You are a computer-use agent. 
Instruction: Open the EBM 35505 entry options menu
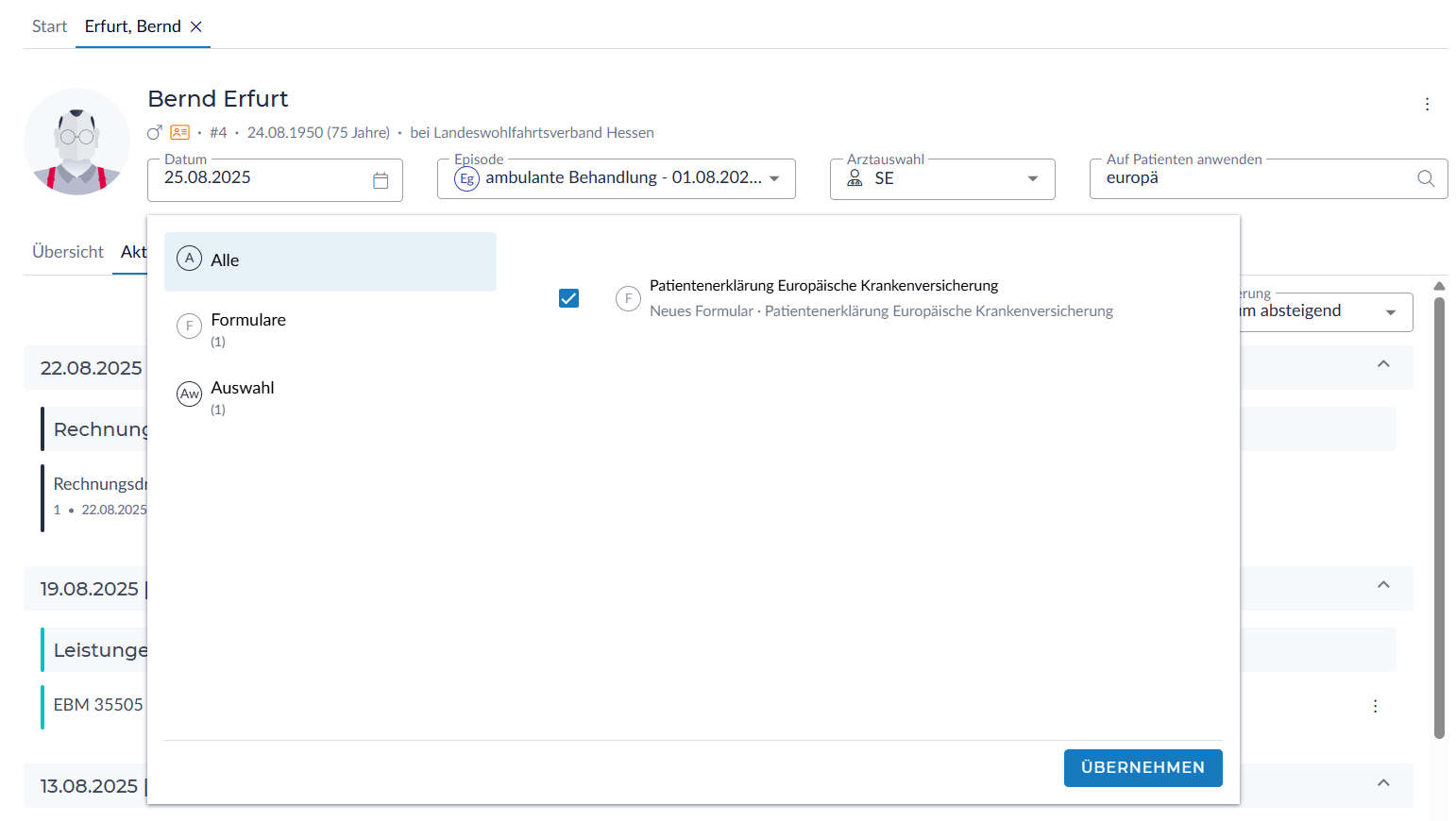click(1375, 706)
